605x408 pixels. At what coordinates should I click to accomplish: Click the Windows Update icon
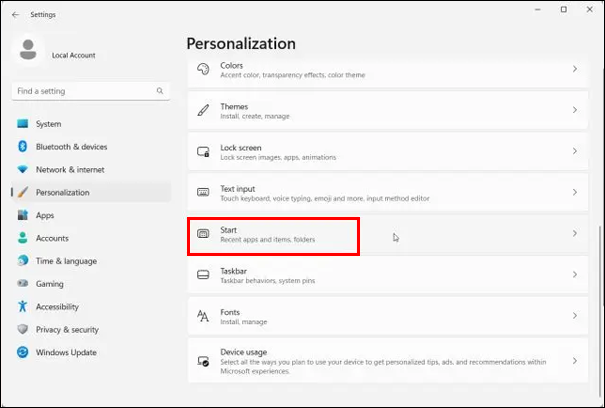click(x=22, y=352)
